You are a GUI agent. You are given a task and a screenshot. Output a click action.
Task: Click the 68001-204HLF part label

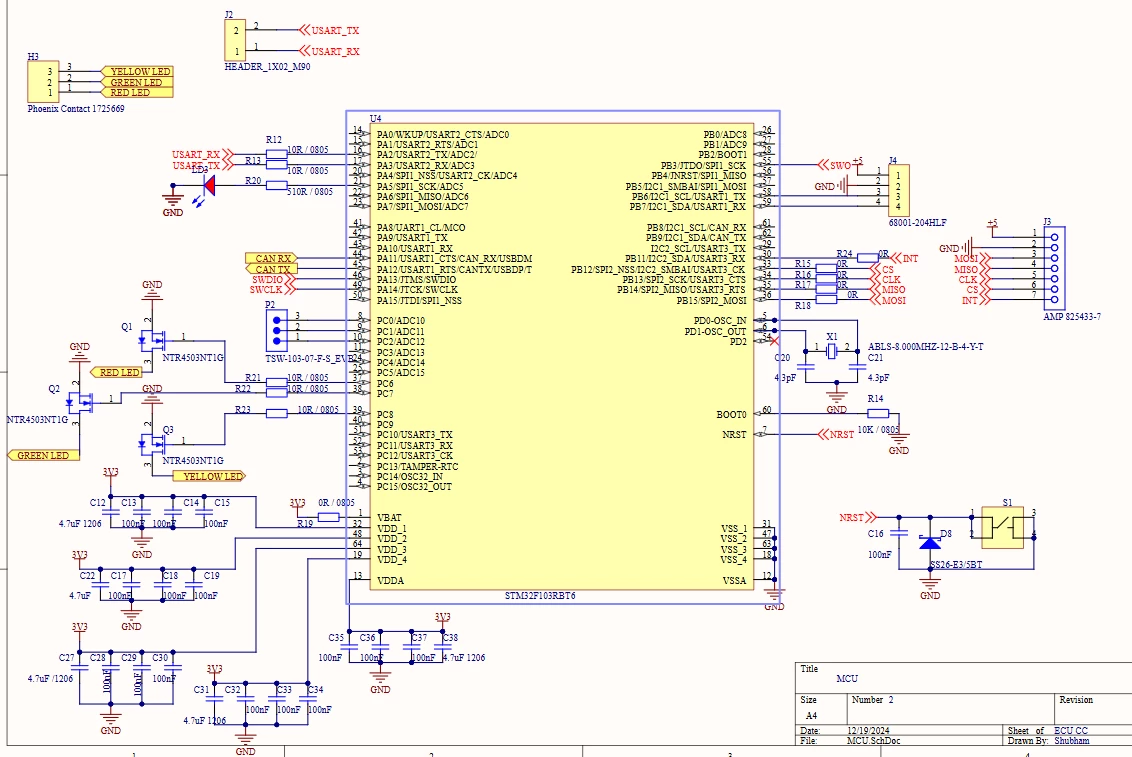point(918,222)
